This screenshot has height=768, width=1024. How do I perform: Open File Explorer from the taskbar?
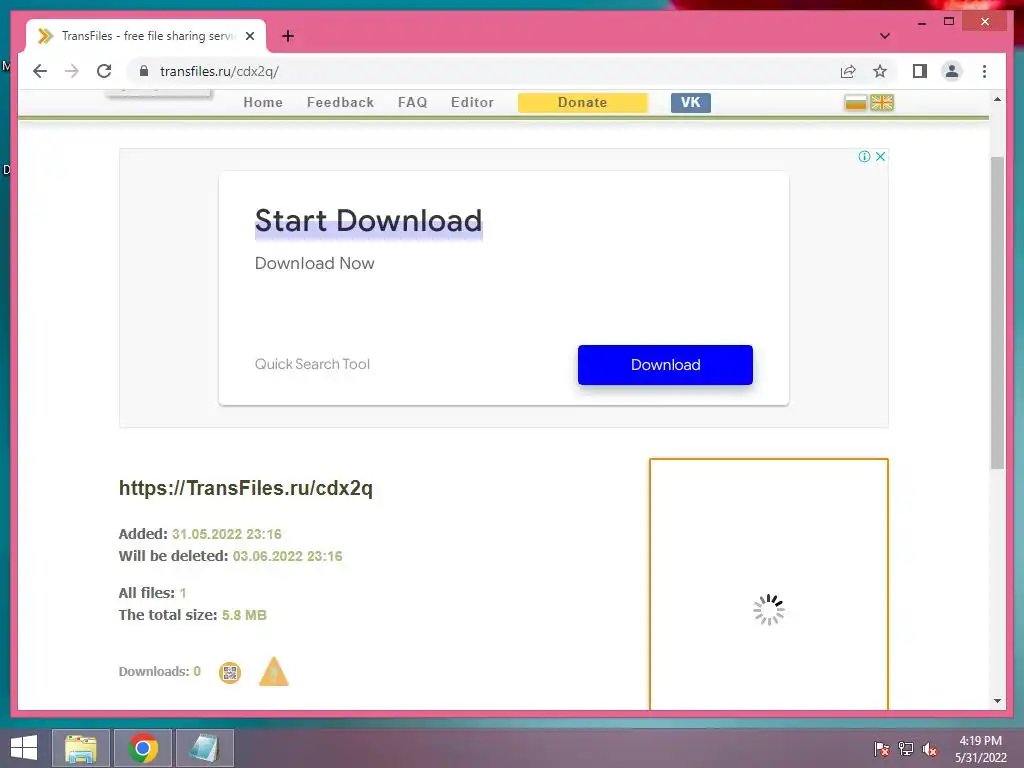[x=80, y=748]
